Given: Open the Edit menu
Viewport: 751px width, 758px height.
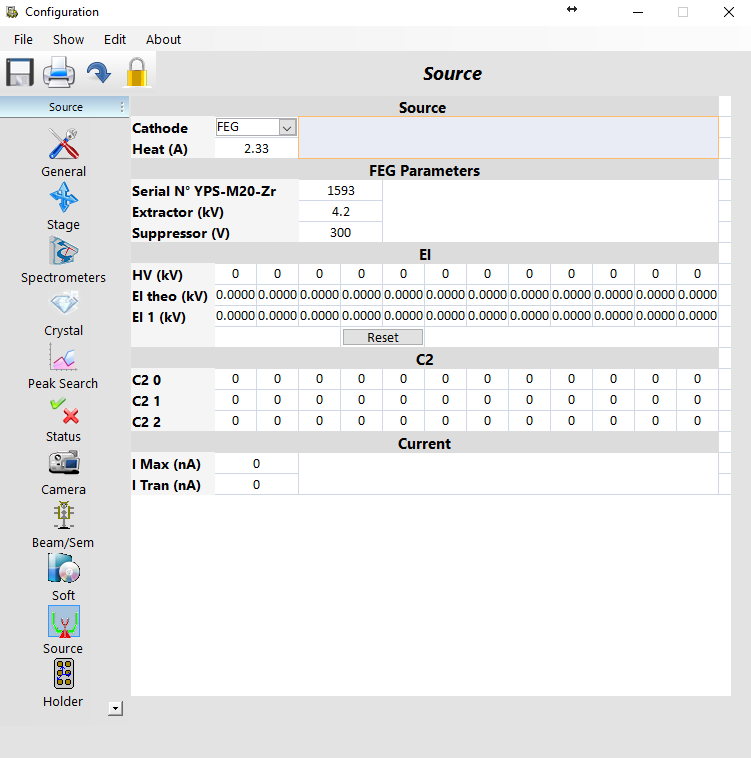Looking at the screenshot, I should point(115,39).
